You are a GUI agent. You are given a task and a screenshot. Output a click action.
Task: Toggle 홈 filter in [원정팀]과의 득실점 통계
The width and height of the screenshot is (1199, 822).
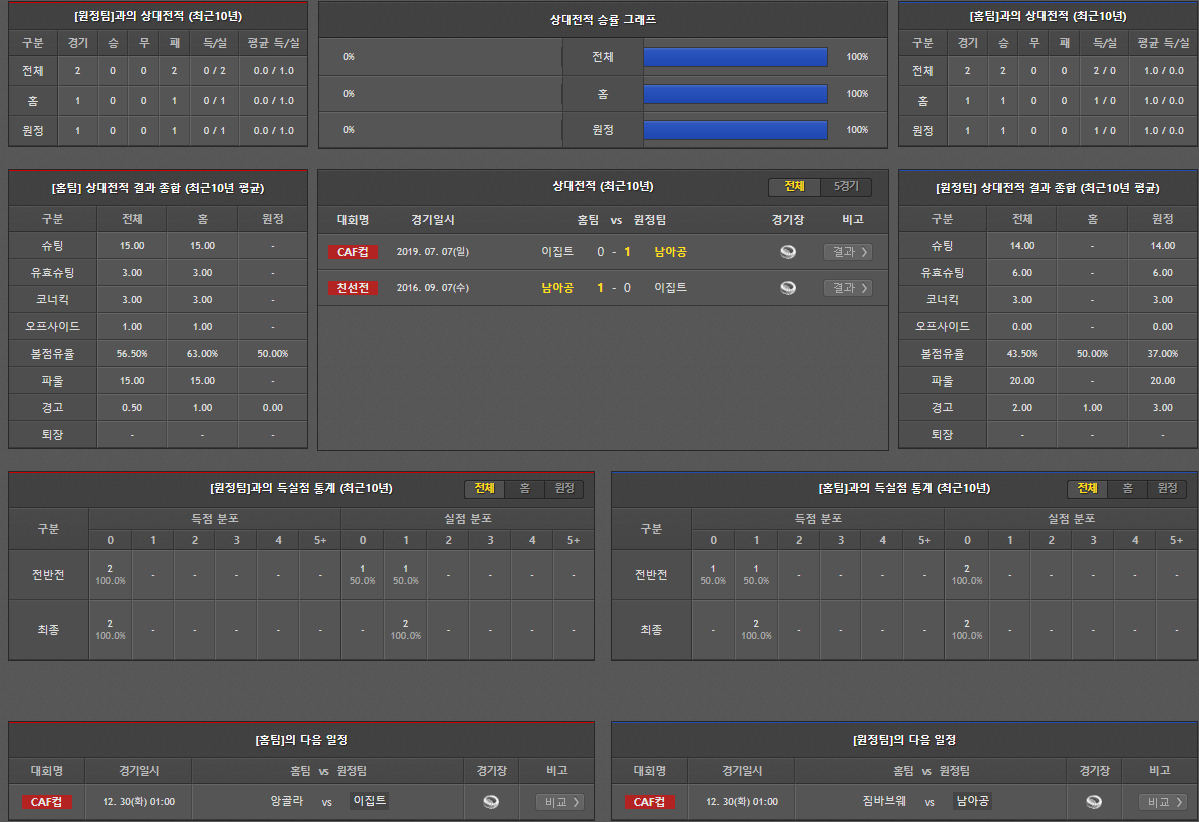click(x=524, y=488)
